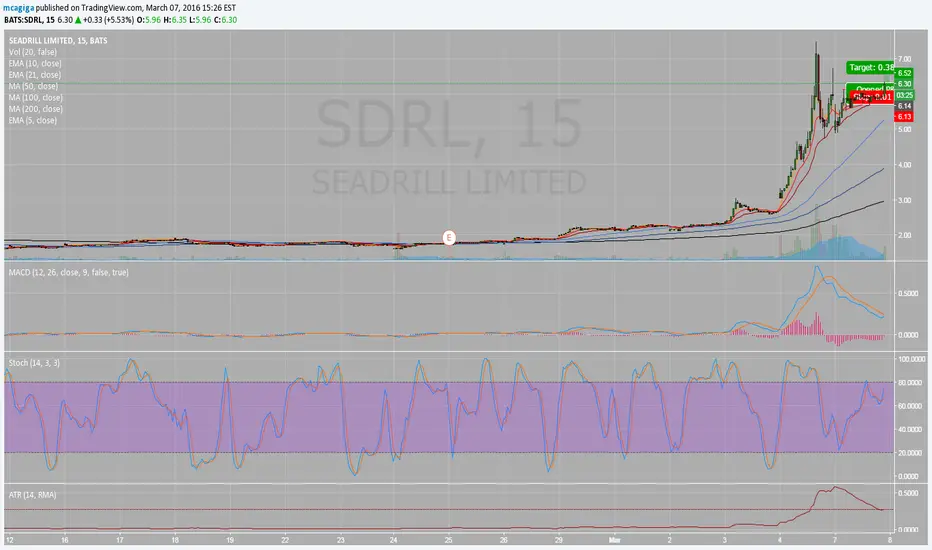
Task: Click the 100.0000 value on Stoch scale
Action: coord(912,359)
